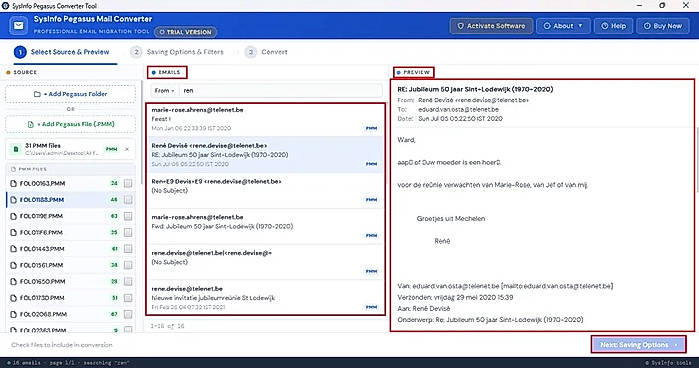Click the file icon in Add Pegasus File
This screenshot has width=699, height=368.
point(31,124)
